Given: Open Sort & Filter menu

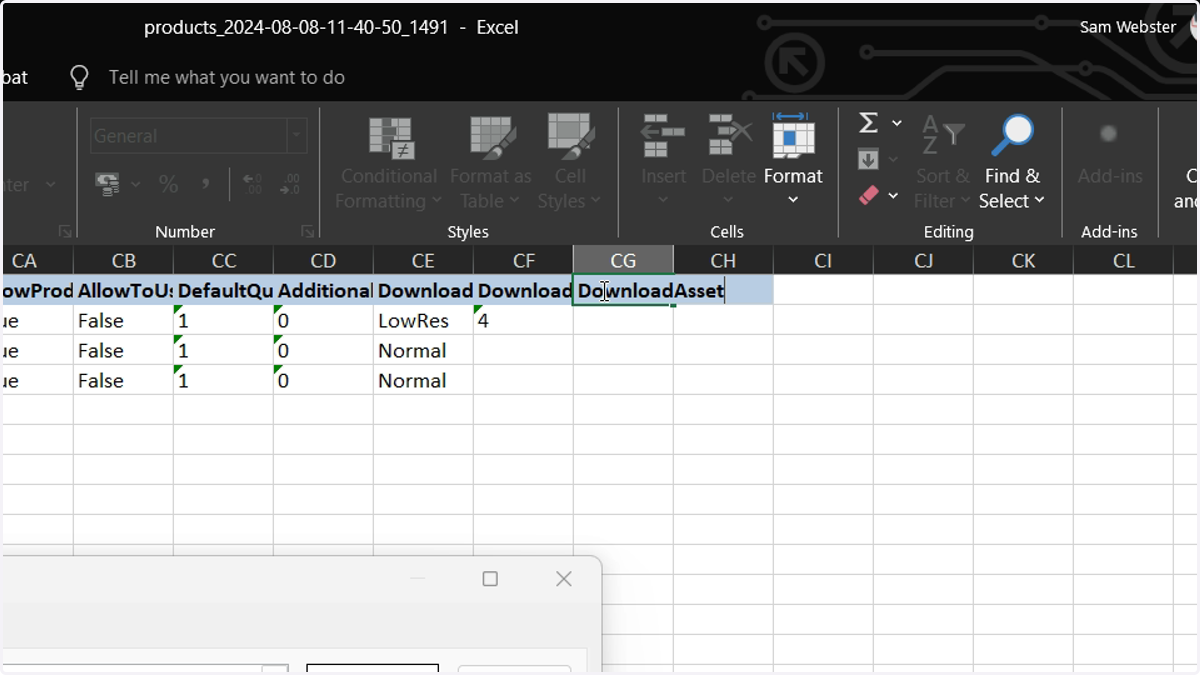Looking at the screenshot, I should (942, 162).
